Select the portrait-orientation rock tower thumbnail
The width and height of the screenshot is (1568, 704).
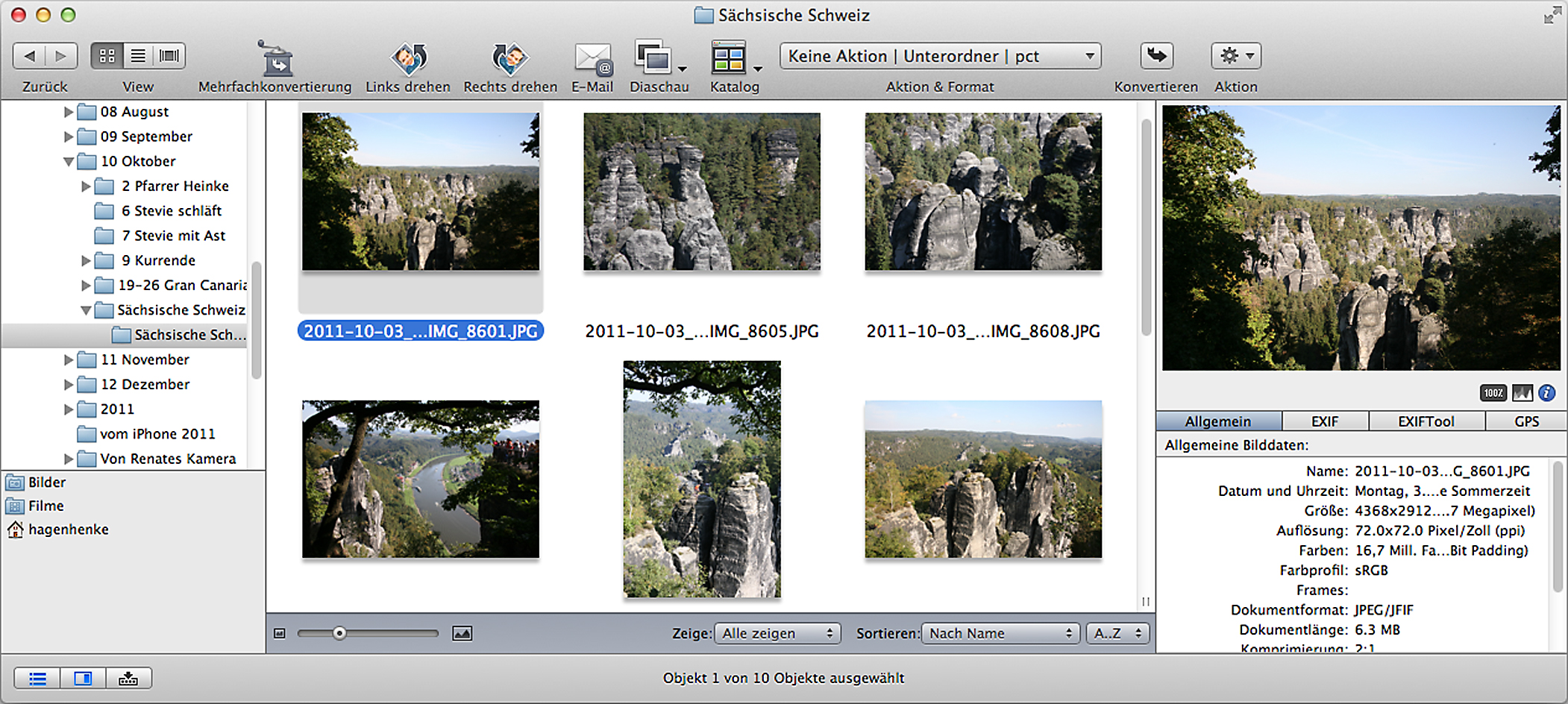(x=702, y=480)
